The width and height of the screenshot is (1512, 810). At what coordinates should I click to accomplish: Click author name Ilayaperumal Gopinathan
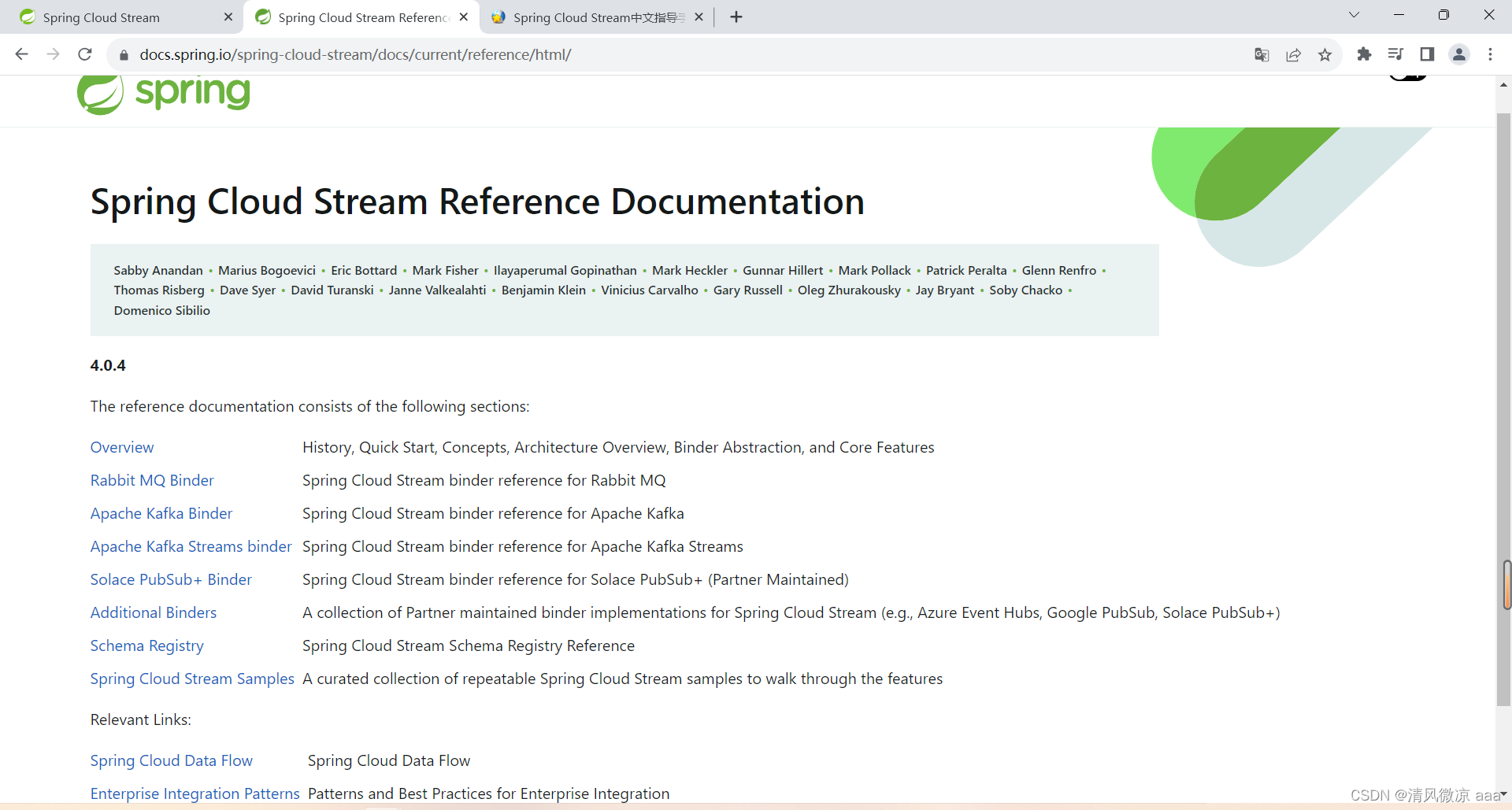coord(565,270)
